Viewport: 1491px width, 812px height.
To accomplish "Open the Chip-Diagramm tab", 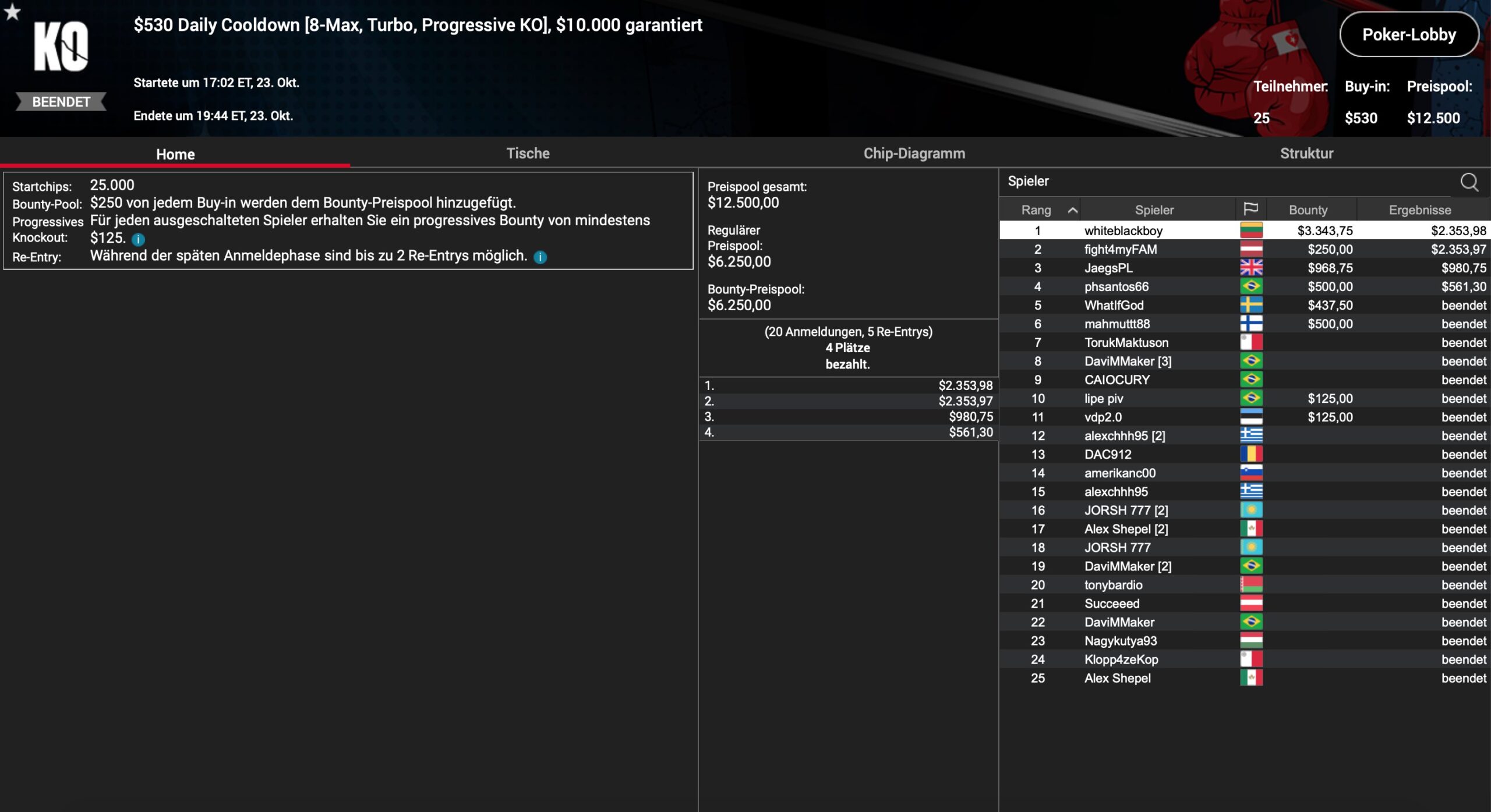I will 914,154.
